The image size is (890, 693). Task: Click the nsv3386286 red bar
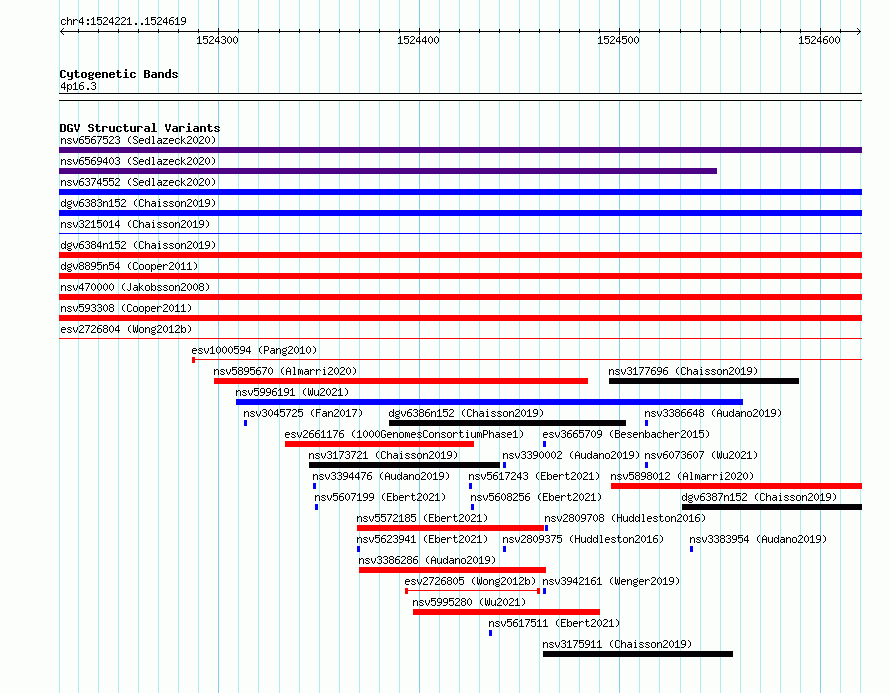tap(452, 570)
